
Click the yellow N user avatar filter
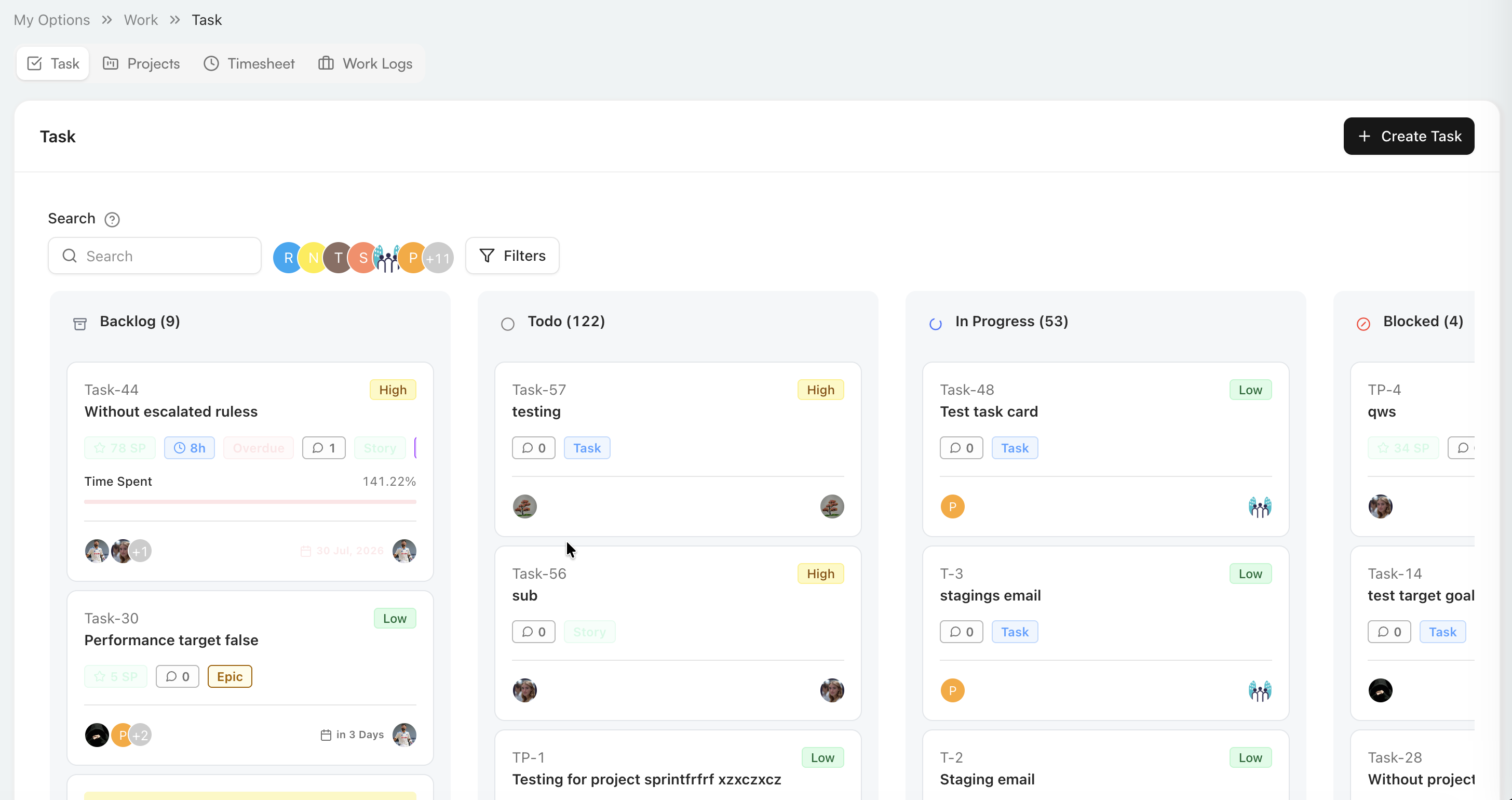313,257
